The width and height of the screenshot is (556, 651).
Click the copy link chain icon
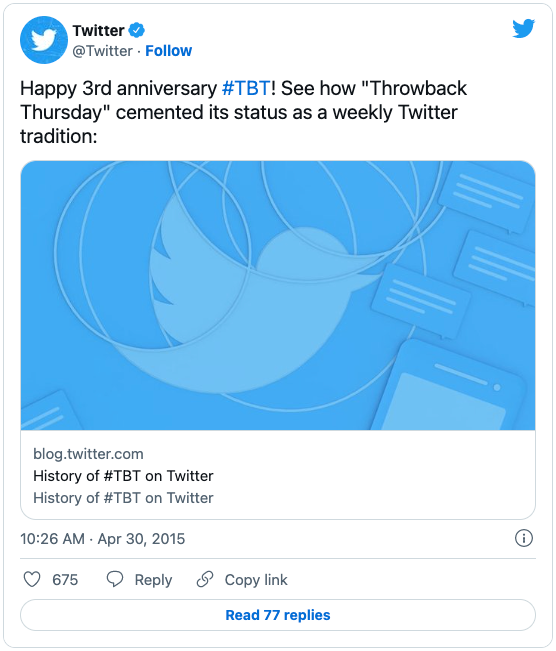pyautogui.click(x=205, y=579)
